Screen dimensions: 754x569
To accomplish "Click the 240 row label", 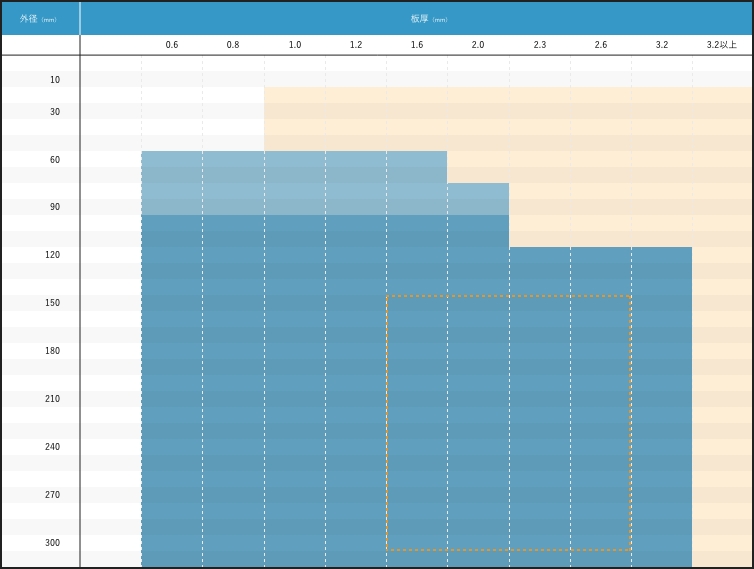I will click(x=53, y=447).
